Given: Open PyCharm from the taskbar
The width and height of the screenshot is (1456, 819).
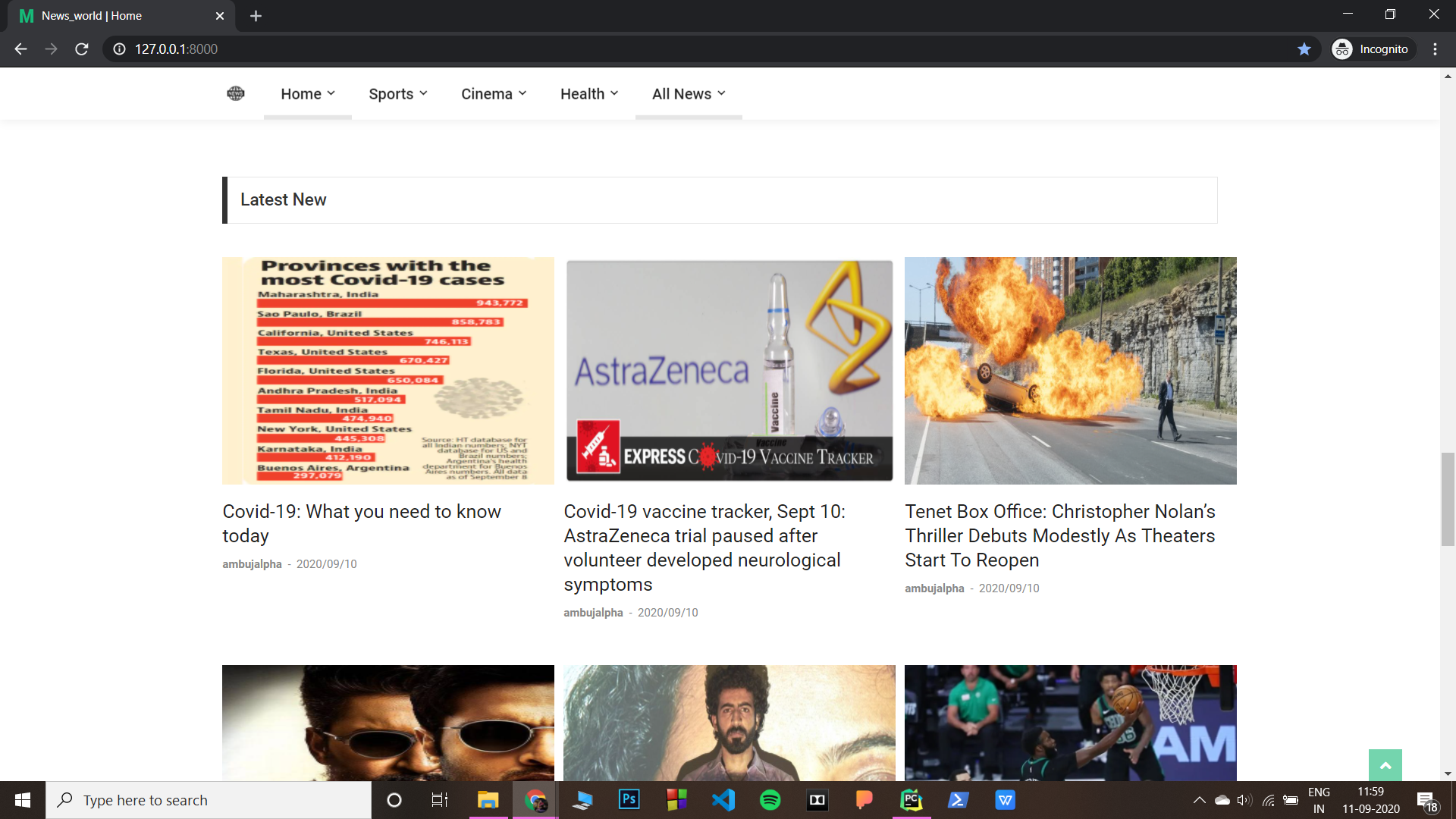Looking at the screenshot, I should pyautogui.click(x=912, y=800).
